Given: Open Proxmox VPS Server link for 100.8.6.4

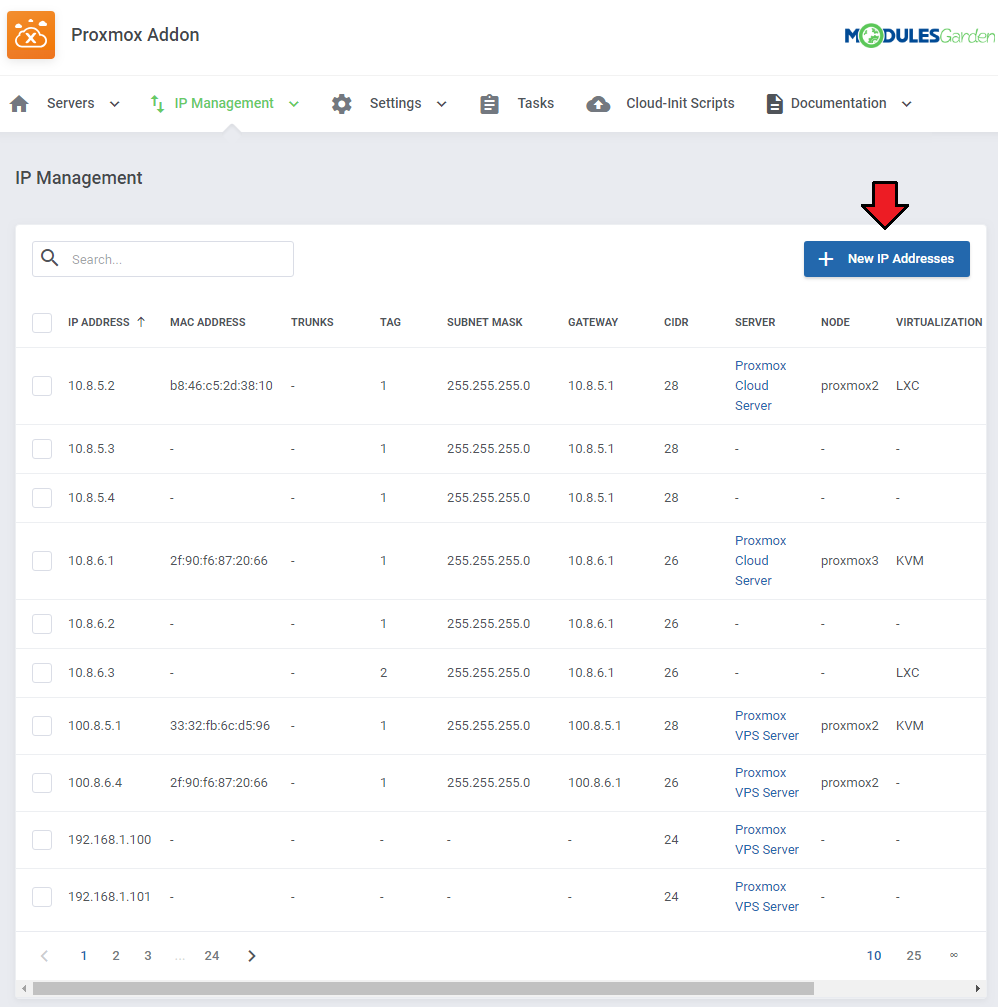Looking at the screenshot, I should [x=767, y=783].
